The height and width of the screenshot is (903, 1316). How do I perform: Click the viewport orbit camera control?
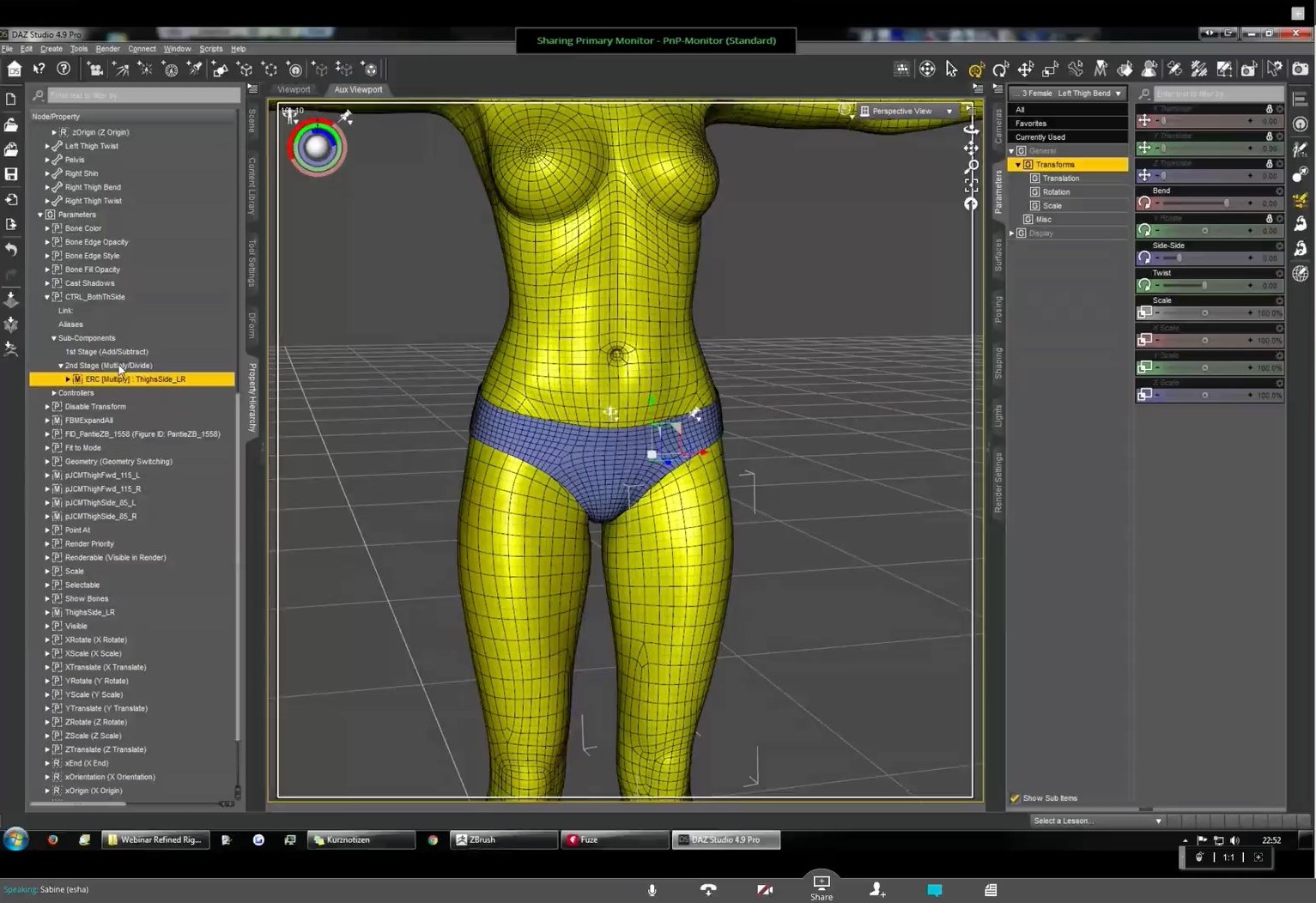coord(971,129)
